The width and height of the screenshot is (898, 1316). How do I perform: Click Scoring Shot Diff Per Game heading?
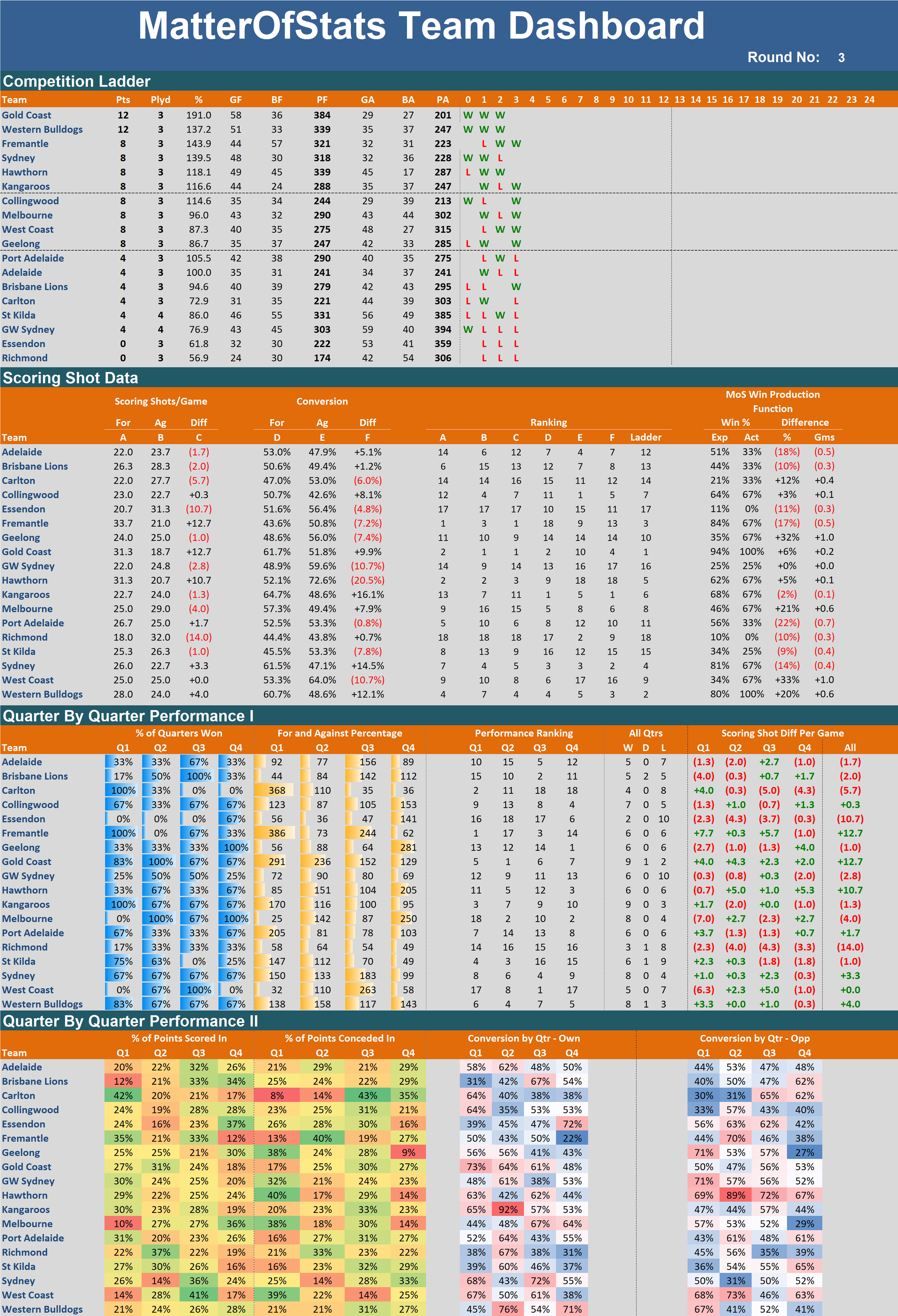coord(782,733)
